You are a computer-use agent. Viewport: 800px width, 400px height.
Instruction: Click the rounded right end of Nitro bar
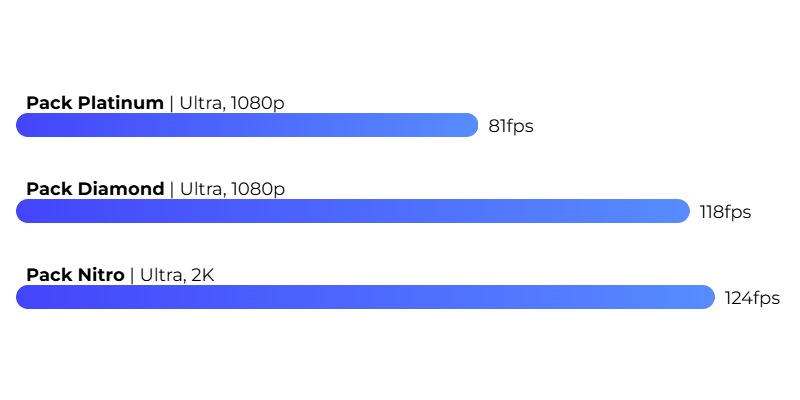tap(706, 297)
